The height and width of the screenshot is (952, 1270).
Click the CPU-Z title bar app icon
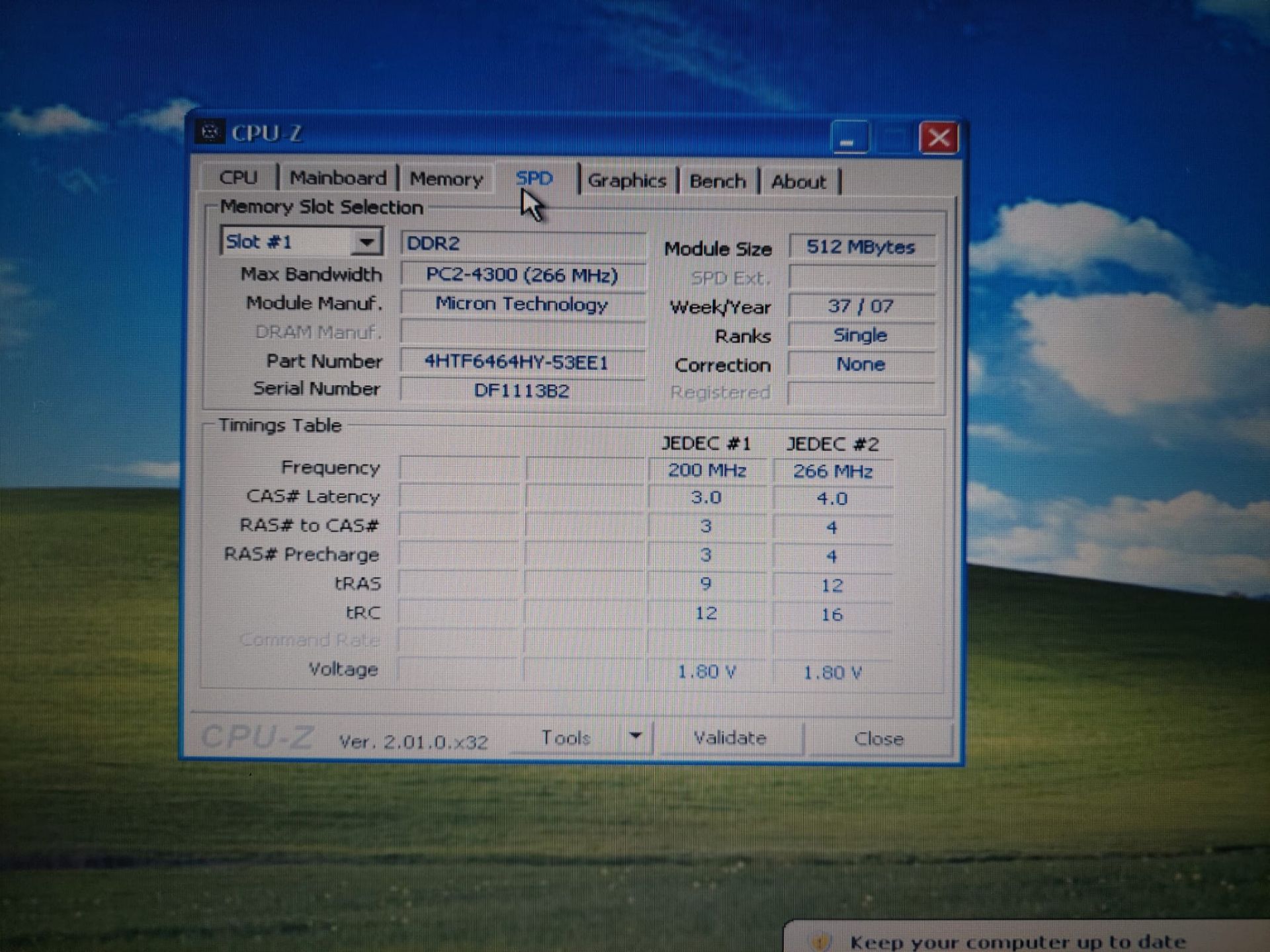[x=210, y=132]
